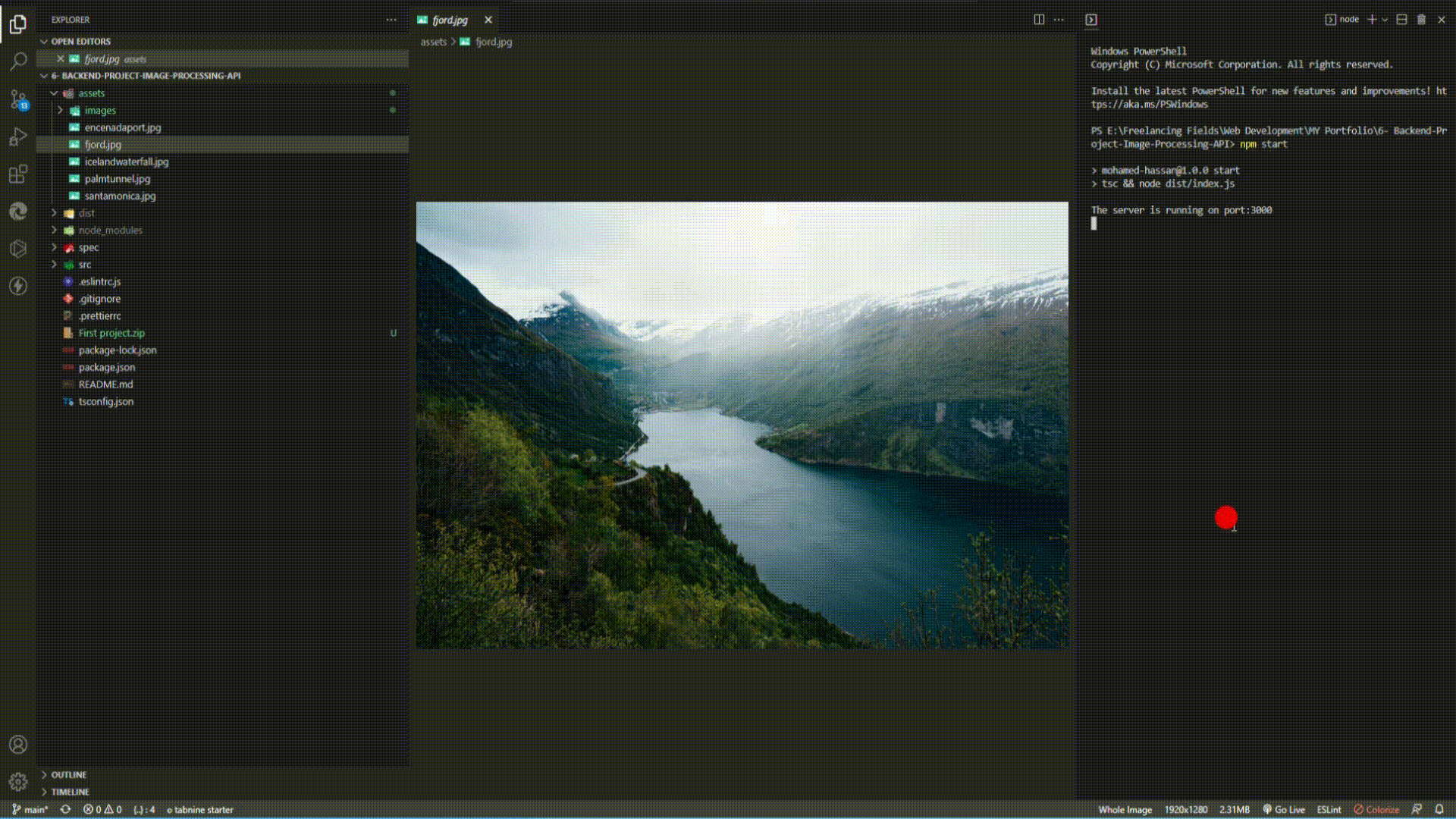Image resolution: width=1456 pixels, height=819 pixels.
Task: Collapse the Open Editors section
Action: coord(44,42)
